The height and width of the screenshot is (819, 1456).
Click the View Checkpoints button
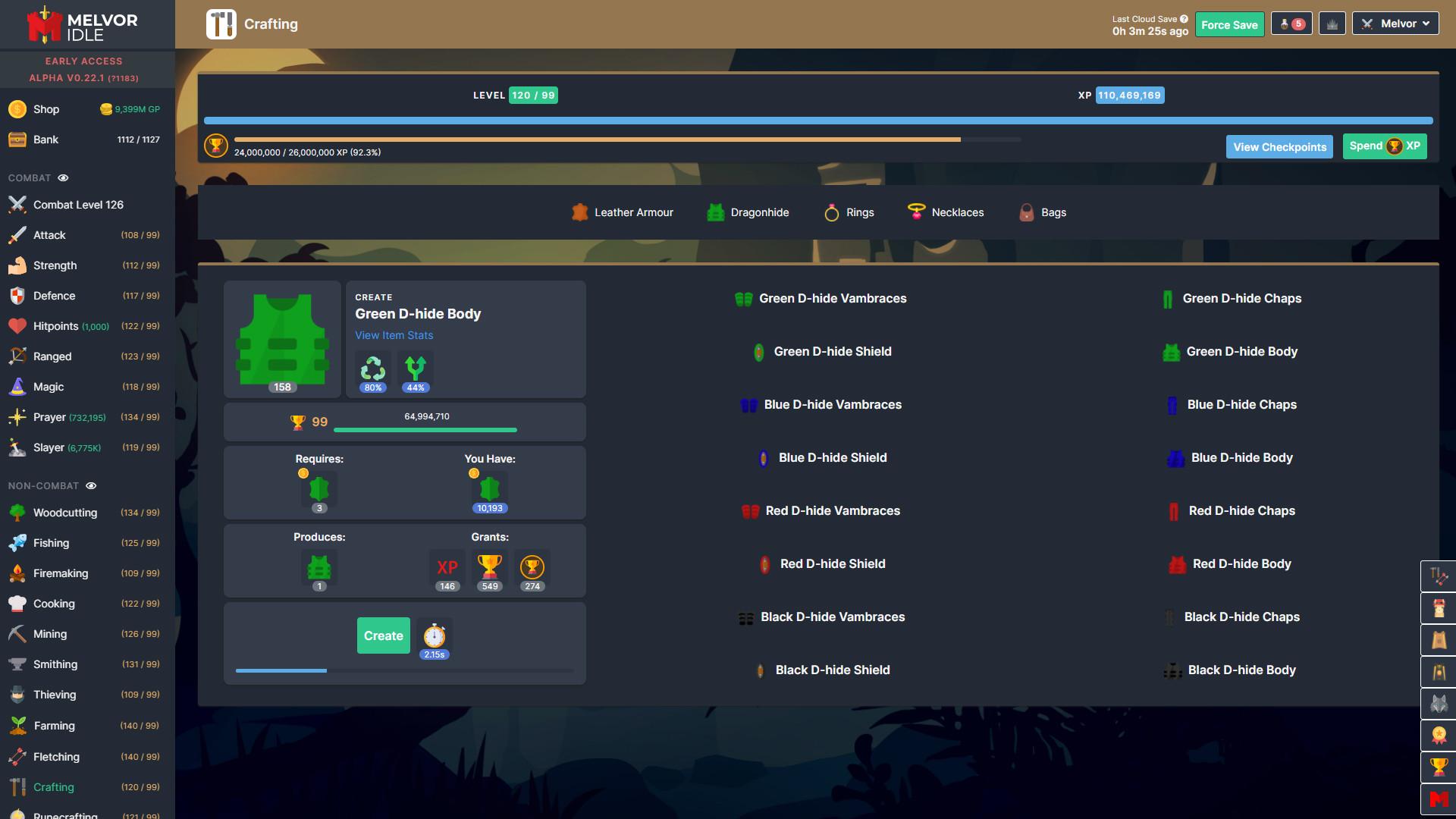1280,147
